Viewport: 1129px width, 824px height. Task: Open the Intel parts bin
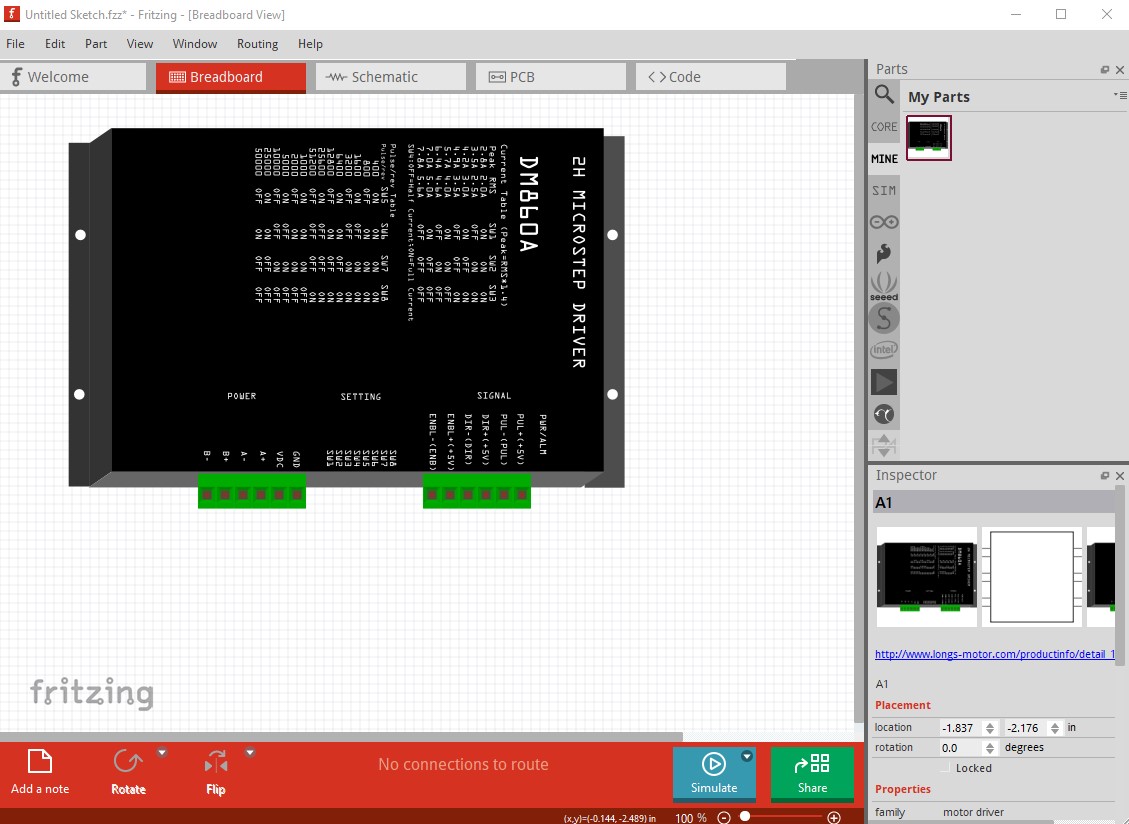[x=884, y=350]
